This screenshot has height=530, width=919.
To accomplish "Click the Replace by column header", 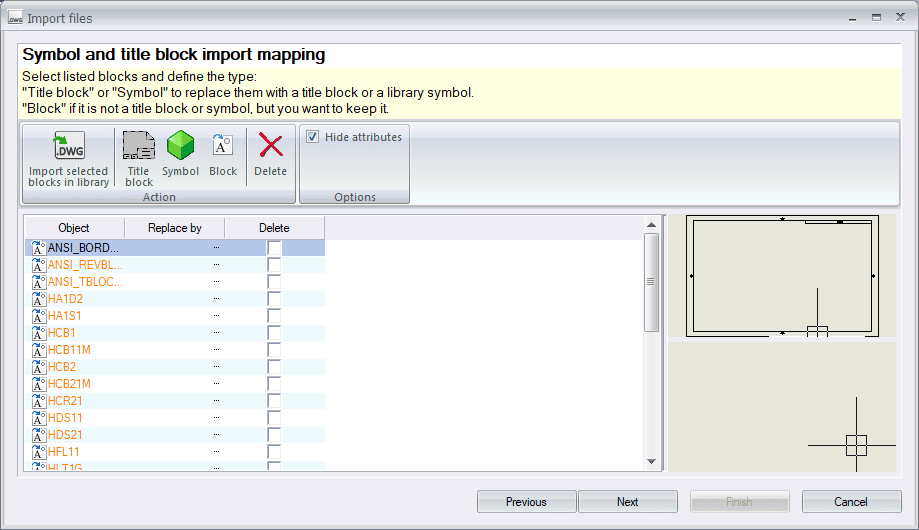I will tap(174, 228).
